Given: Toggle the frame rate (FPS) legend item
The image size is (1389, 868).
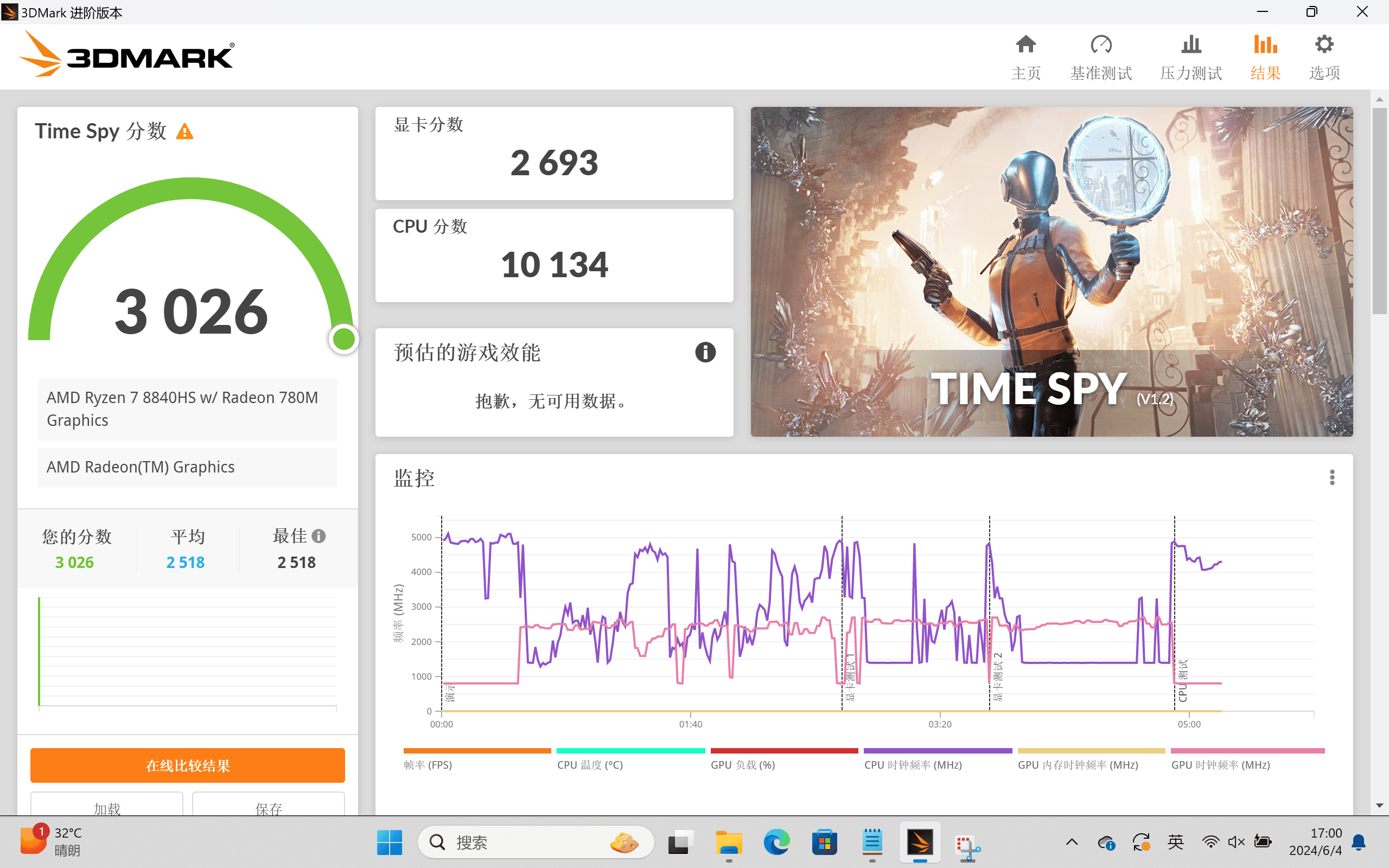Looking at the screenshot, I should pos(428,765).
